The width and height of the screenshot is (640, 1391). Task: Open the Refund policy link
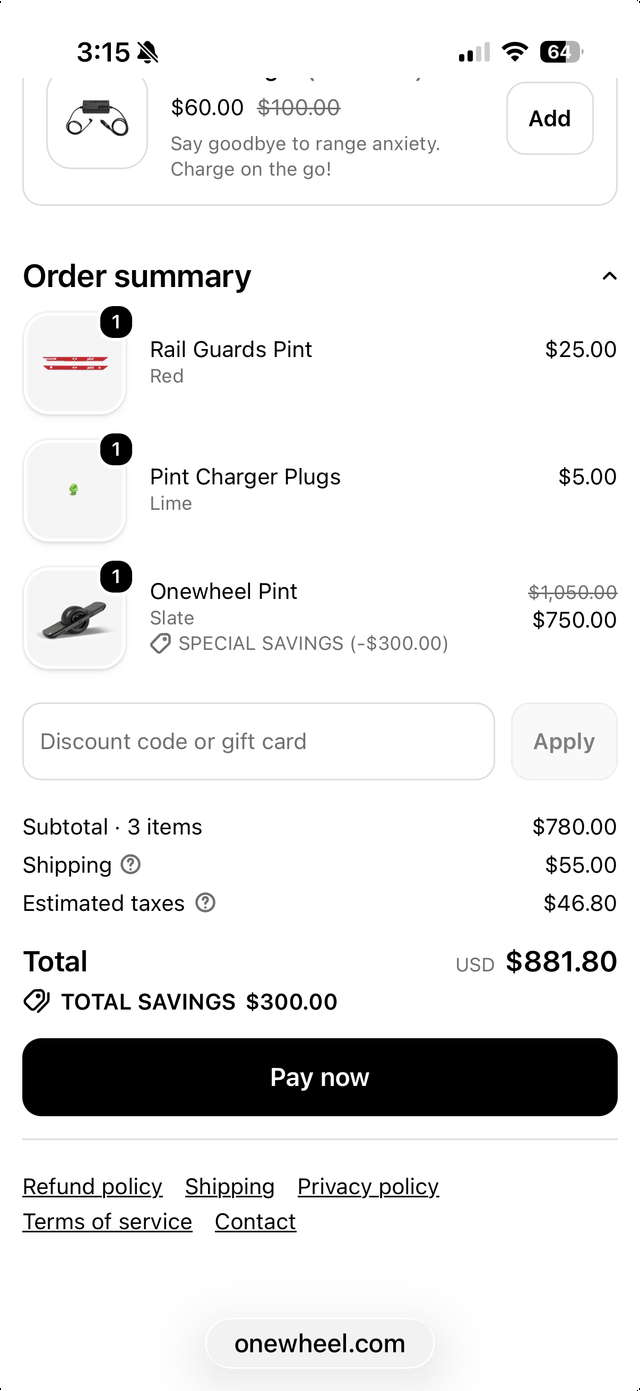point(92,1186)
